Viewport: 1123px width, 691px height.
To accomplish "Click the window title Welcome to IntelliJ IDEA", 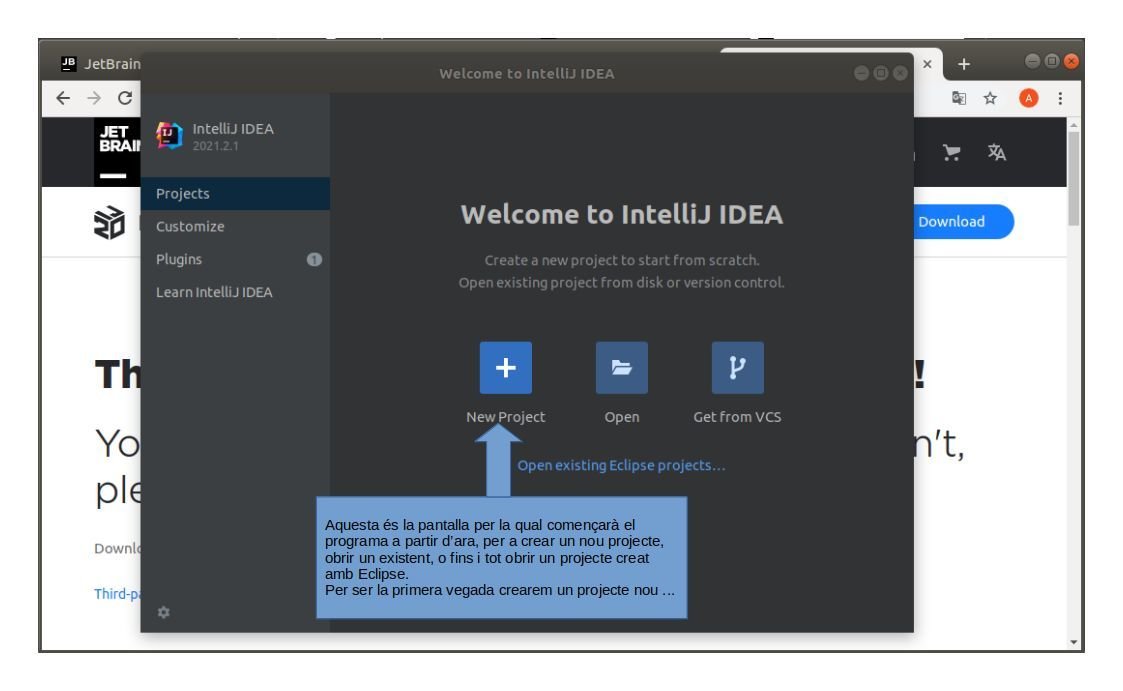I will [527, 74].
